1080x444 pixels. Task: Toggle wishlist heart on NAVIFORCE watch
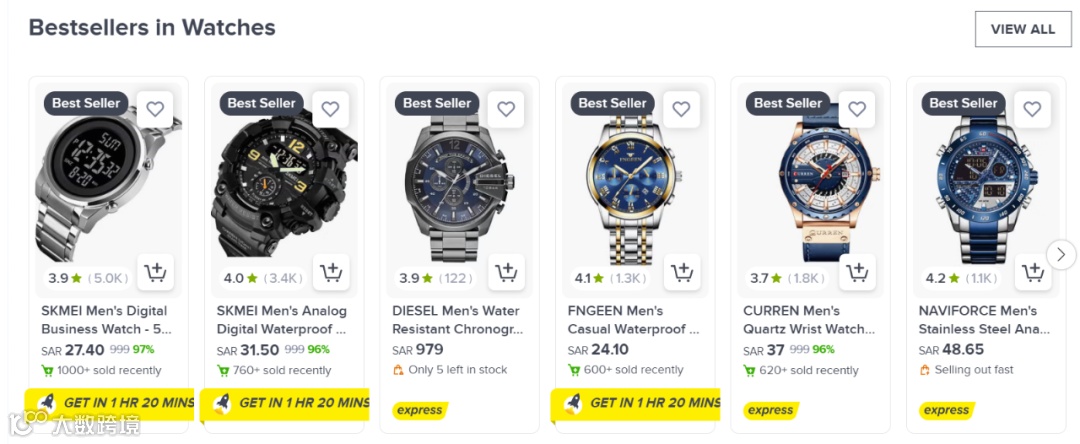pyautogui.click(x=1033, y=109)
